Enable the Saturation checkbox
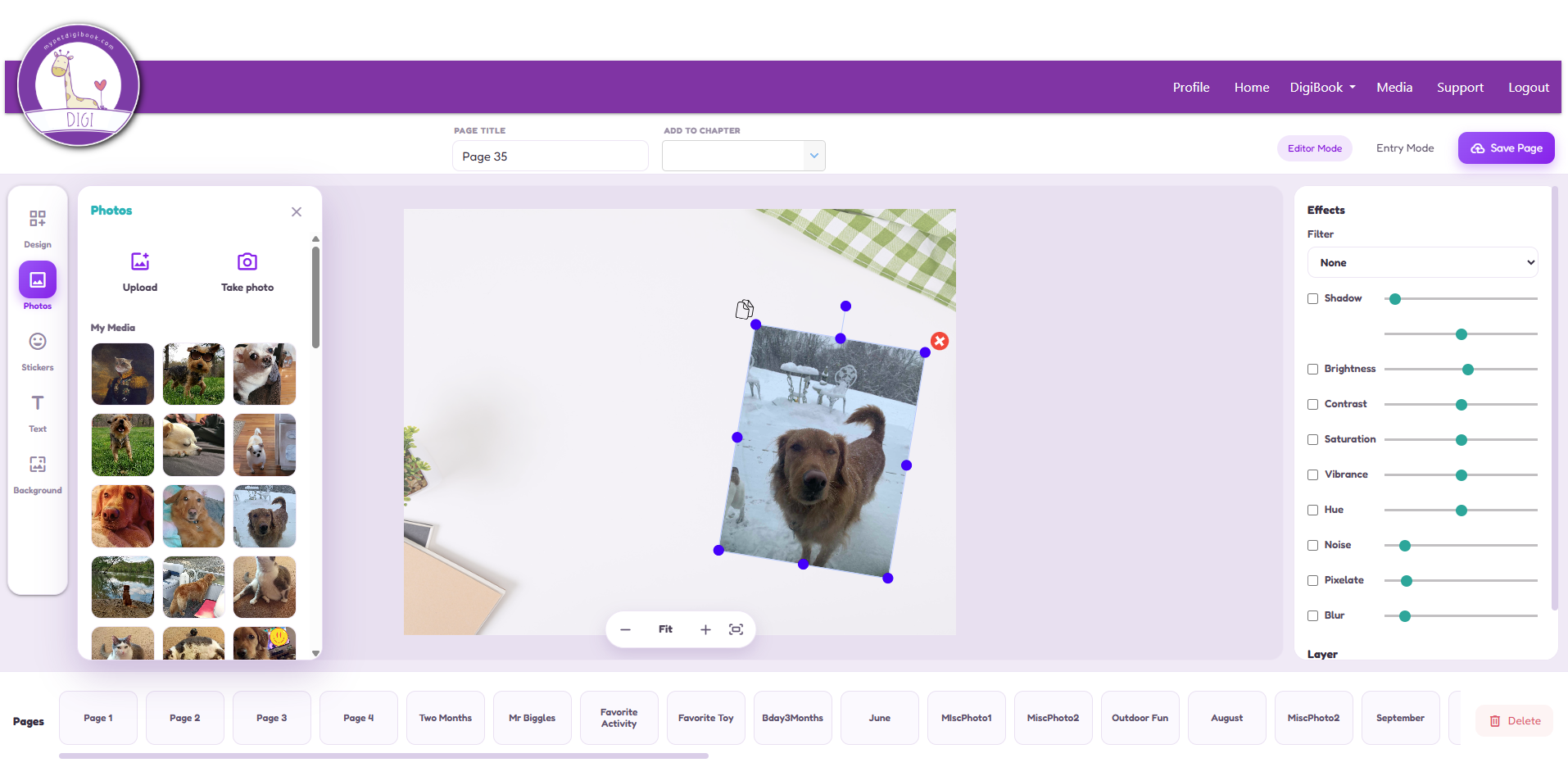 click(1312, 440)
